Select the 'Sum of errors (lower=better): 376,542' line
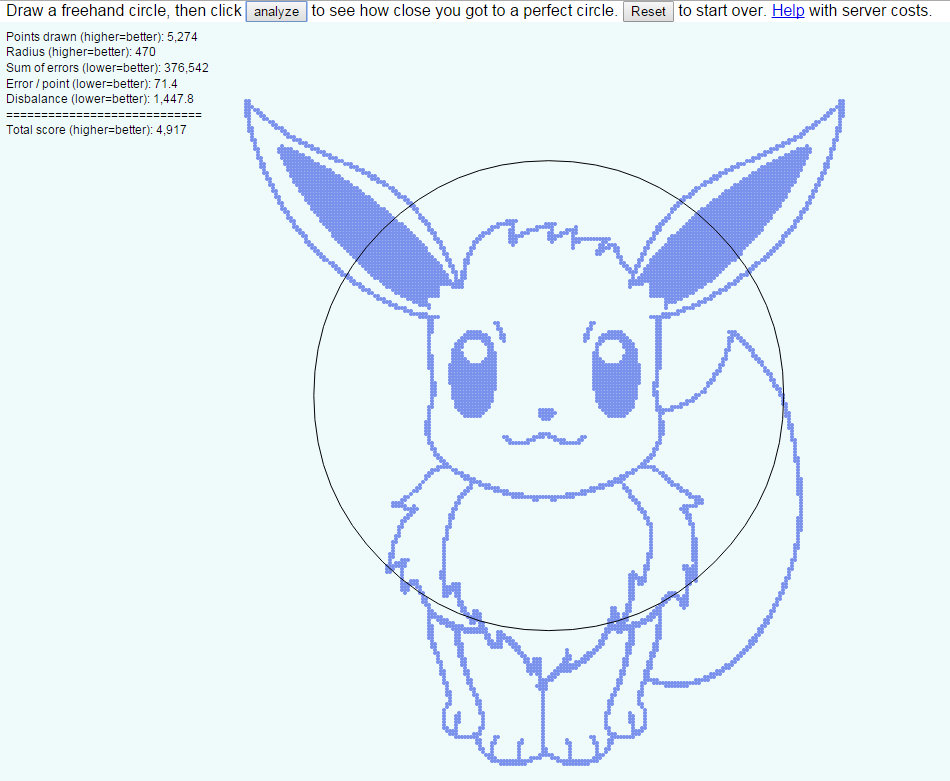 (107, 68)
